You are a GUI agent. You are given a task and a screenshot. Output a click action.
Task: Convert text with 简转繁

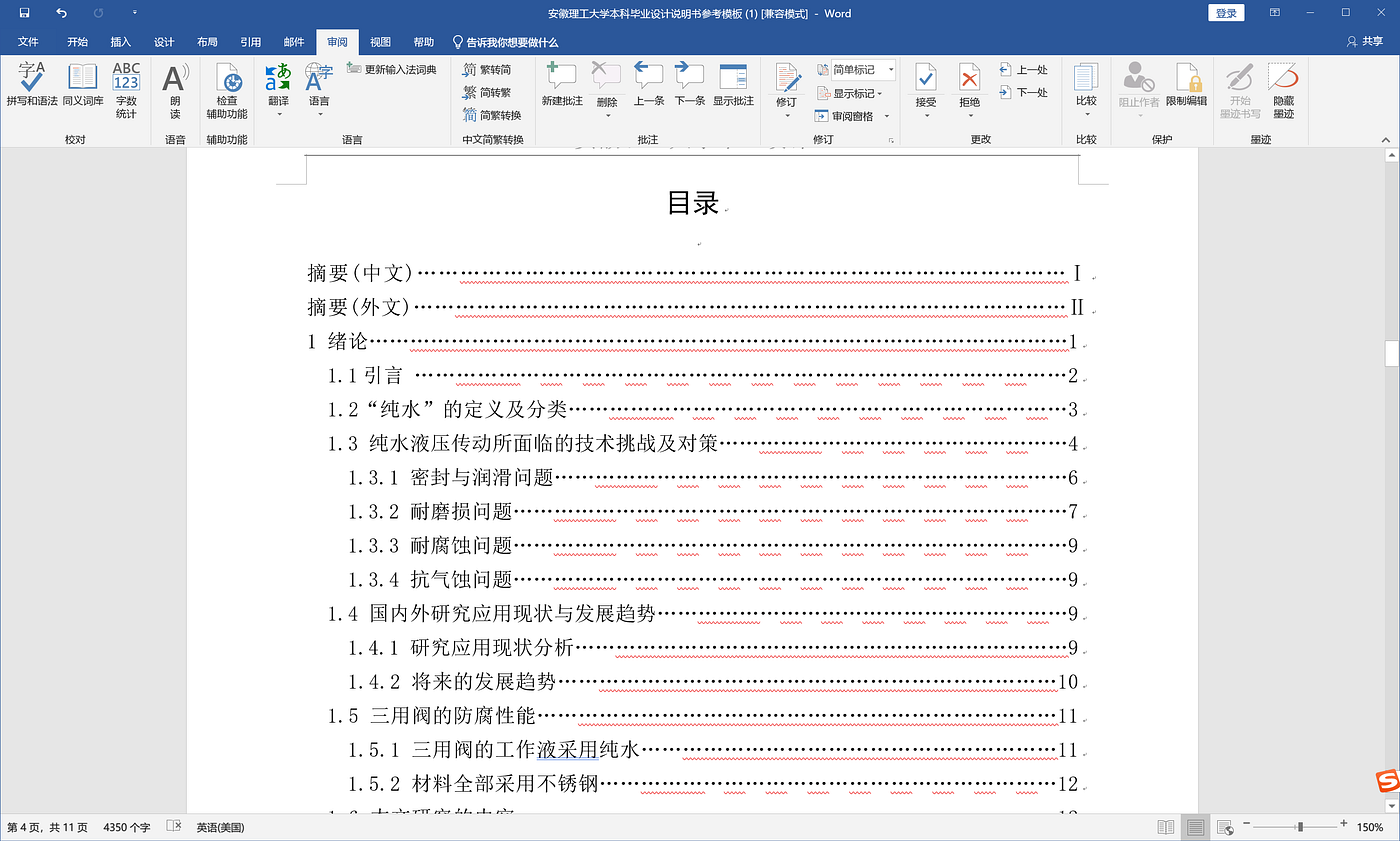[x=487, y=92]
